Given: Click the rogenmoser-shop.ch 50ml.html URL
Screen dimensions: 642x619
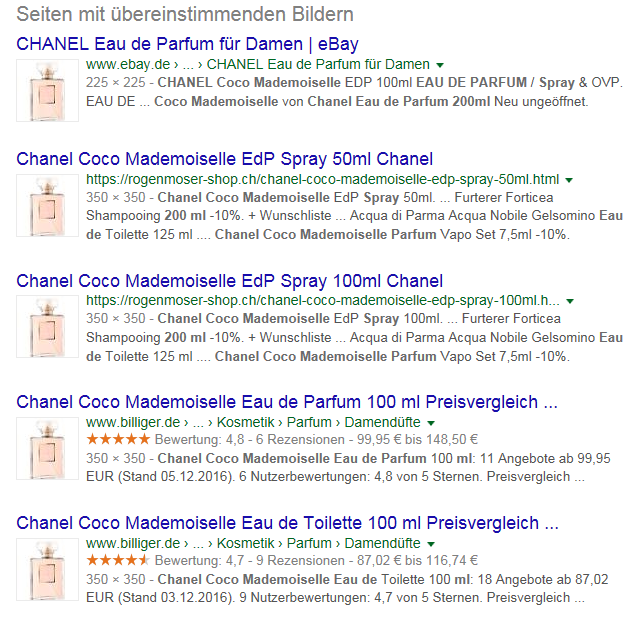Looking at the screenshot, I should click(323, 179).
